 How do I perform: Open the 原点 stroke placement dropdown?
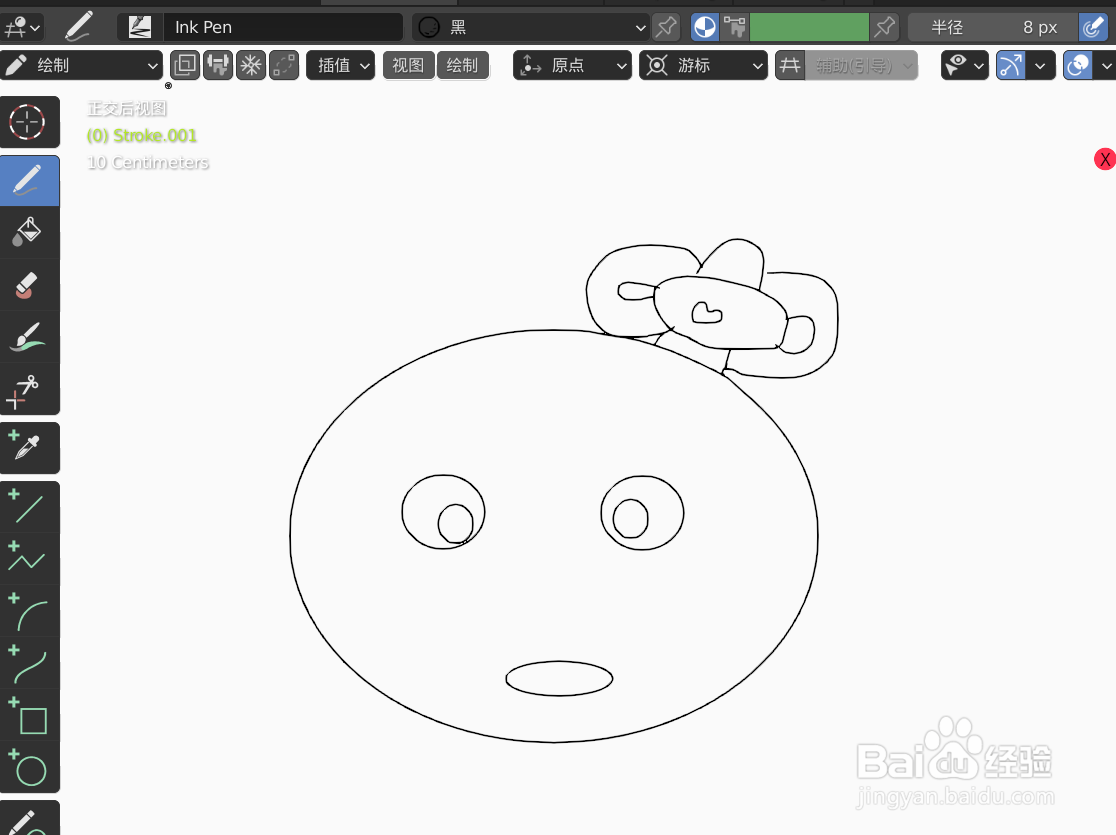tap(572, 65)
